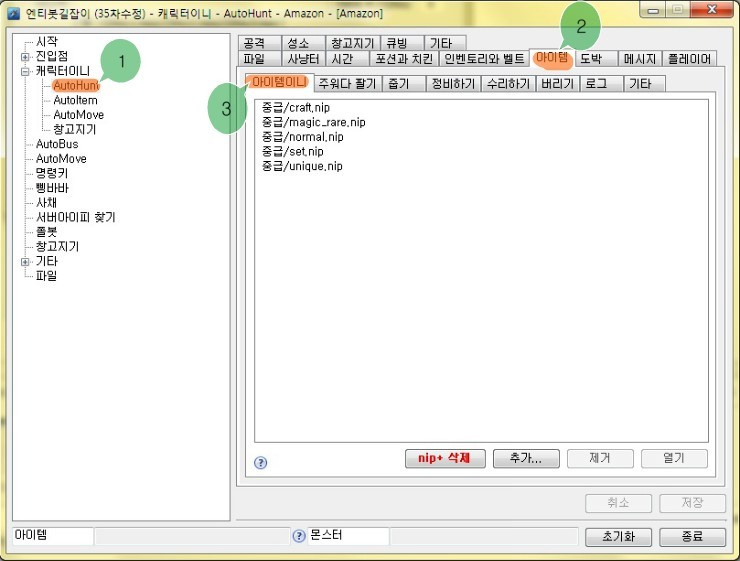Select the 뺑바바 tree item
The image size is (740, 561).
(52, 188)
